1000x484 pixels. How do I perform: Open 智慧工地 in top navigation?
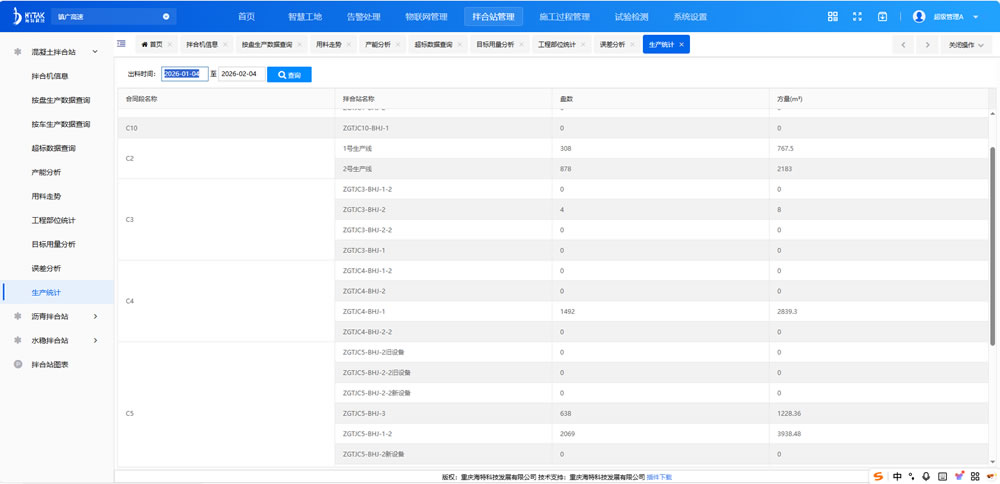pos(305,17)
